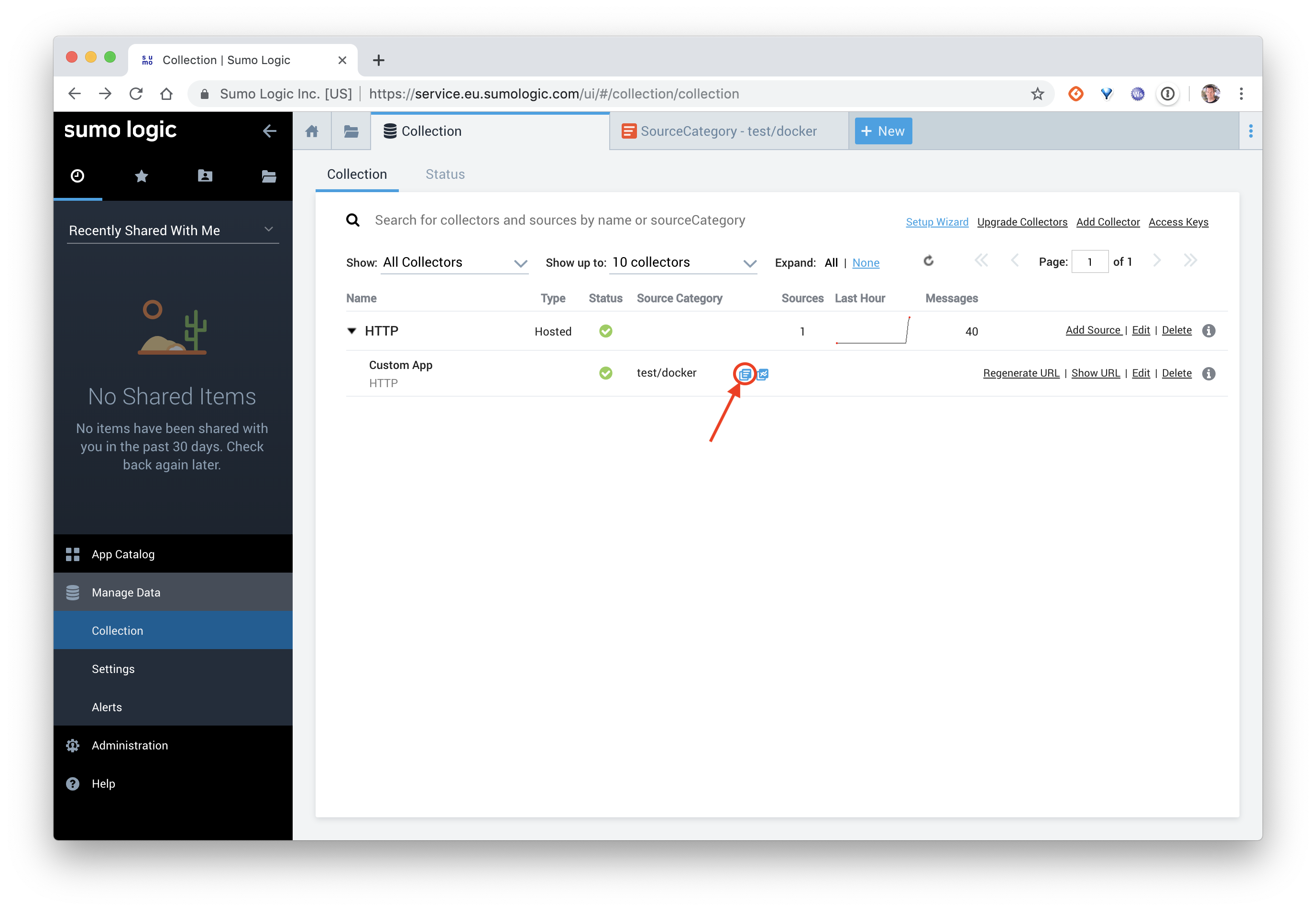
Task: Select the Collection tab
Action: coord(357,174)
